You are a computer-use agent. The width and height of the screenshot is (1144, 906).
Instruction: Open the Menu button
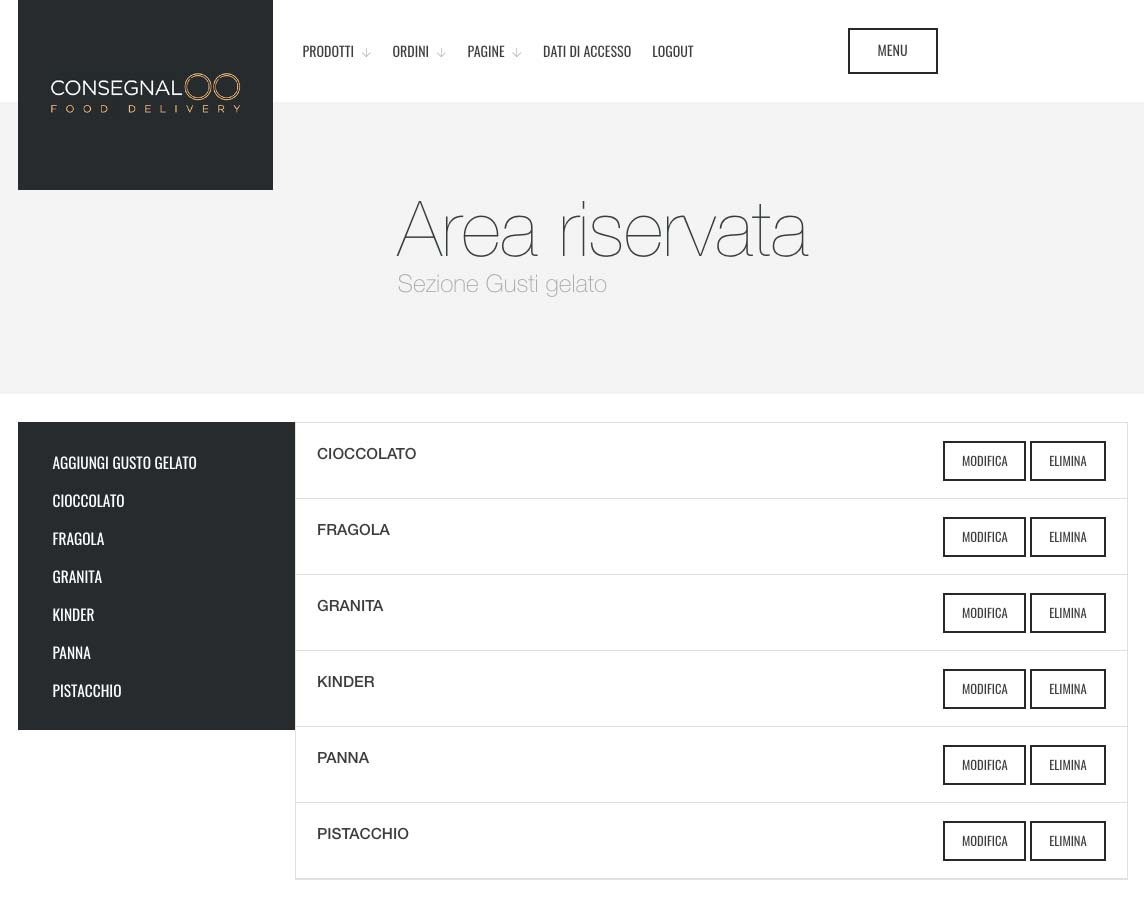pos(892,51)
